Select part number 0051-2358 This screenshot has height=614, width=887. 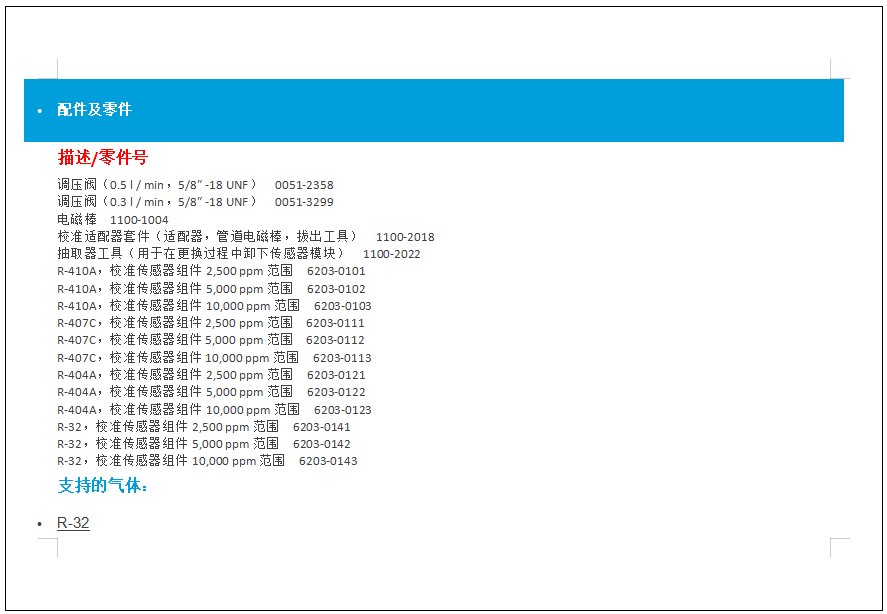point(304,185)
